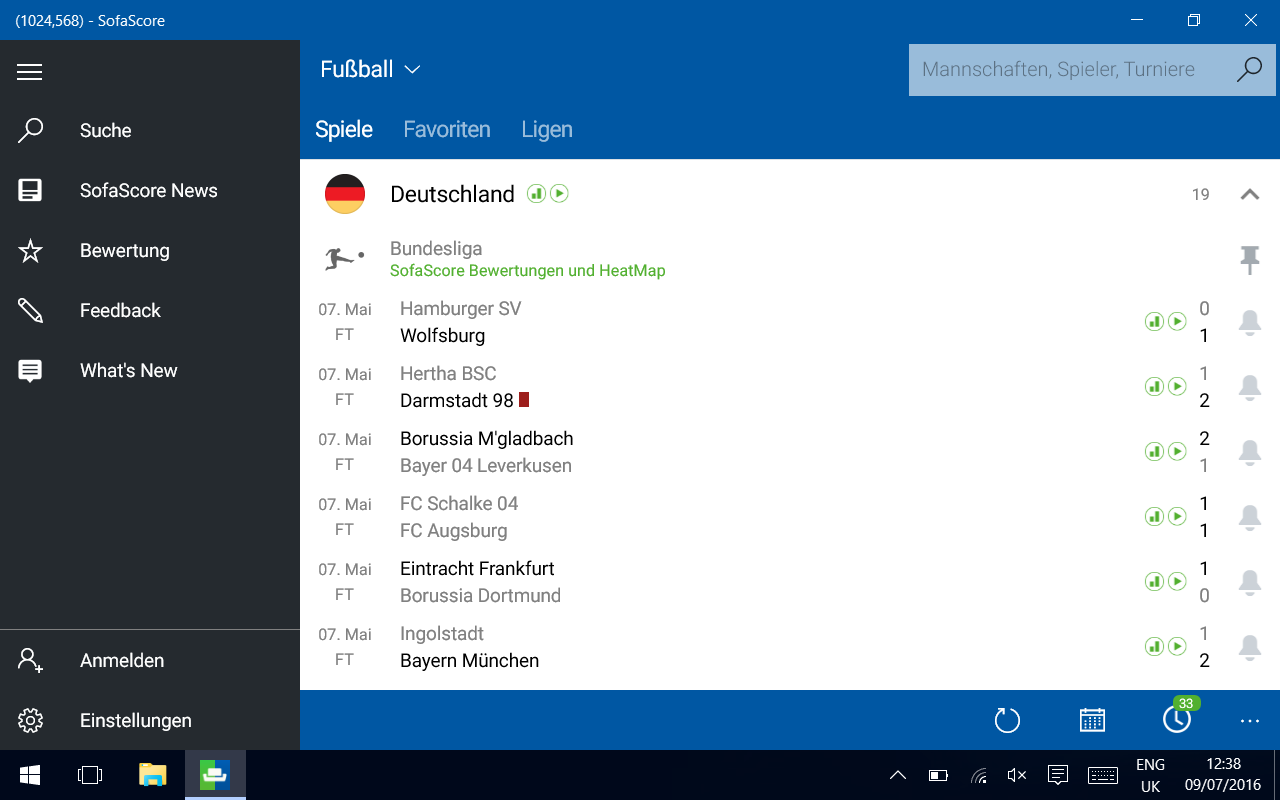The image size is (1280, 800).
Task: Select the Bayern München team name
Action: click(x=469, y=661)
